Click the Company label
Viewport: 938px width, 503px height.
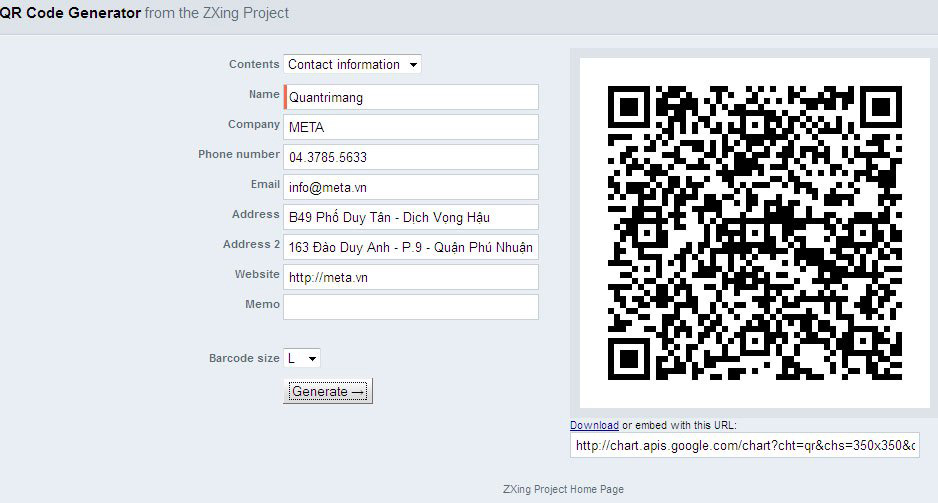coord(254,124)
